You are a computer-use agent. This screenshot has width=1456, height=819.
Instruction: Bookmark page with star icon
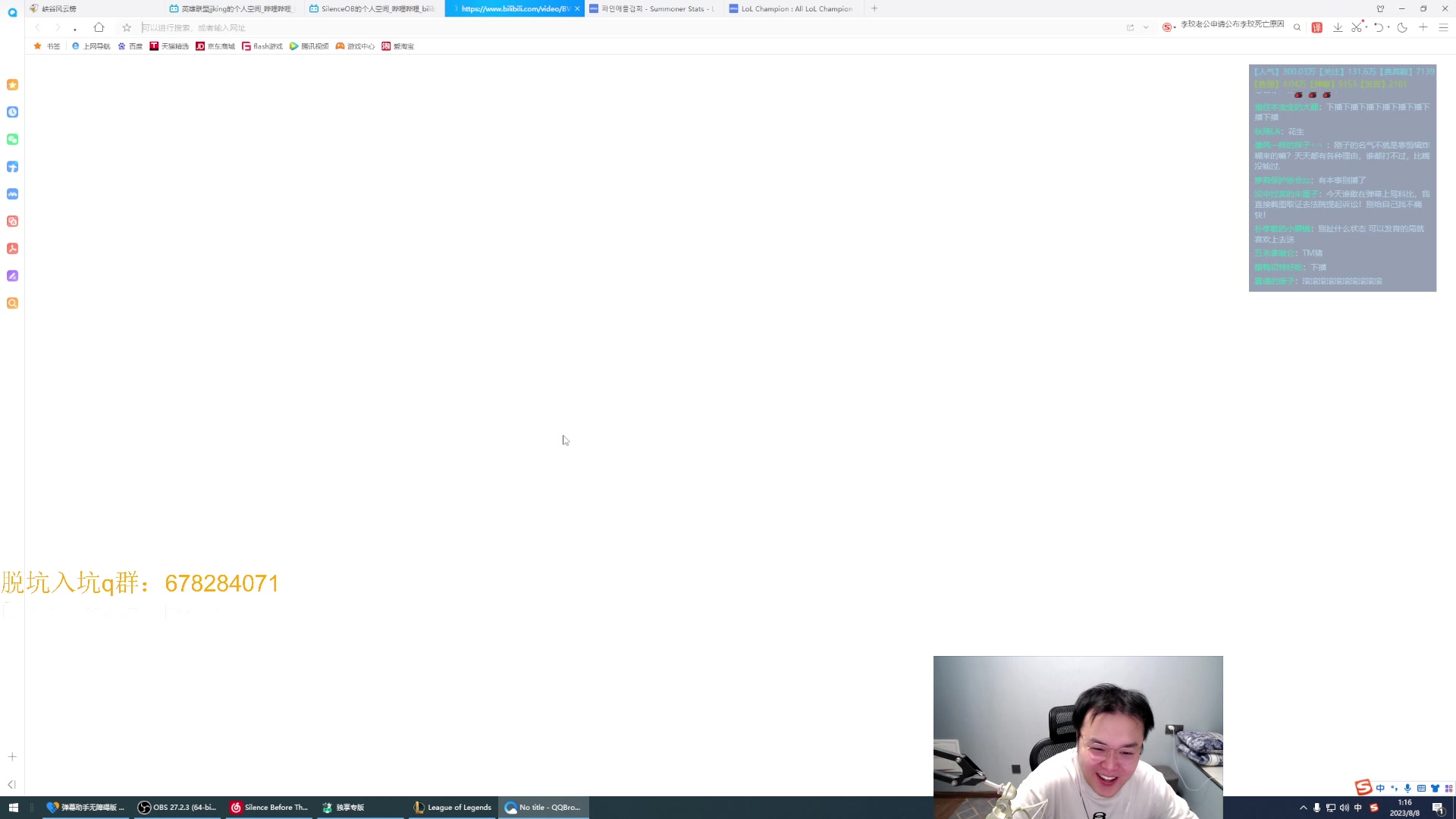[127, 27]
